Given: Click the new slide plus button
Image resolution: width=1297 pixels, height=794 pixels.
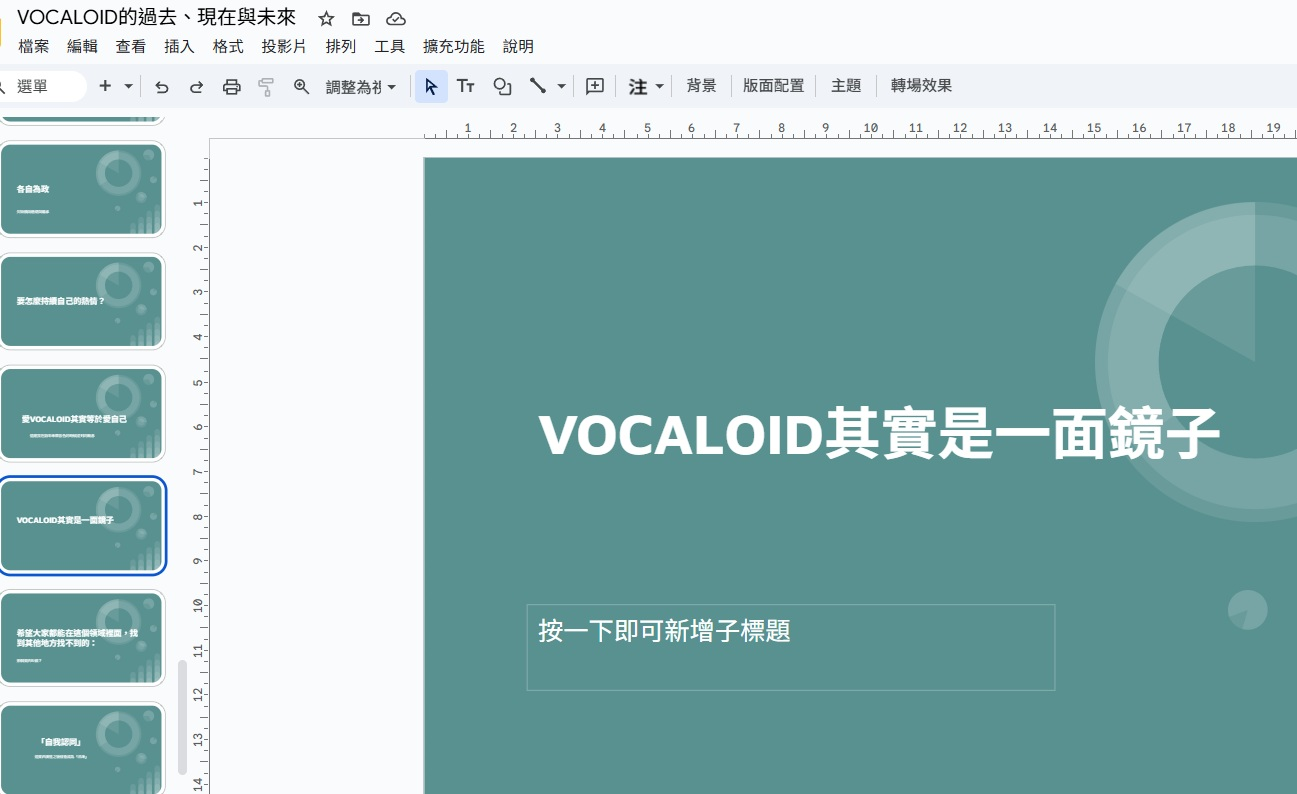Looking at the screenshot, I should [105, 86].
